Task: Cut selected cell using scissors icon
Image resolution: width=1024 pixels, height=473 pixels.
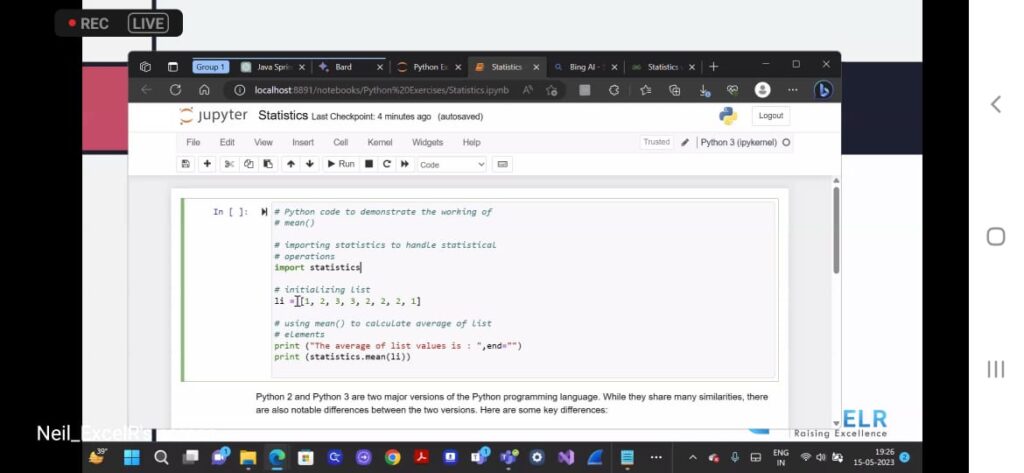Action: tap(229, 164)
